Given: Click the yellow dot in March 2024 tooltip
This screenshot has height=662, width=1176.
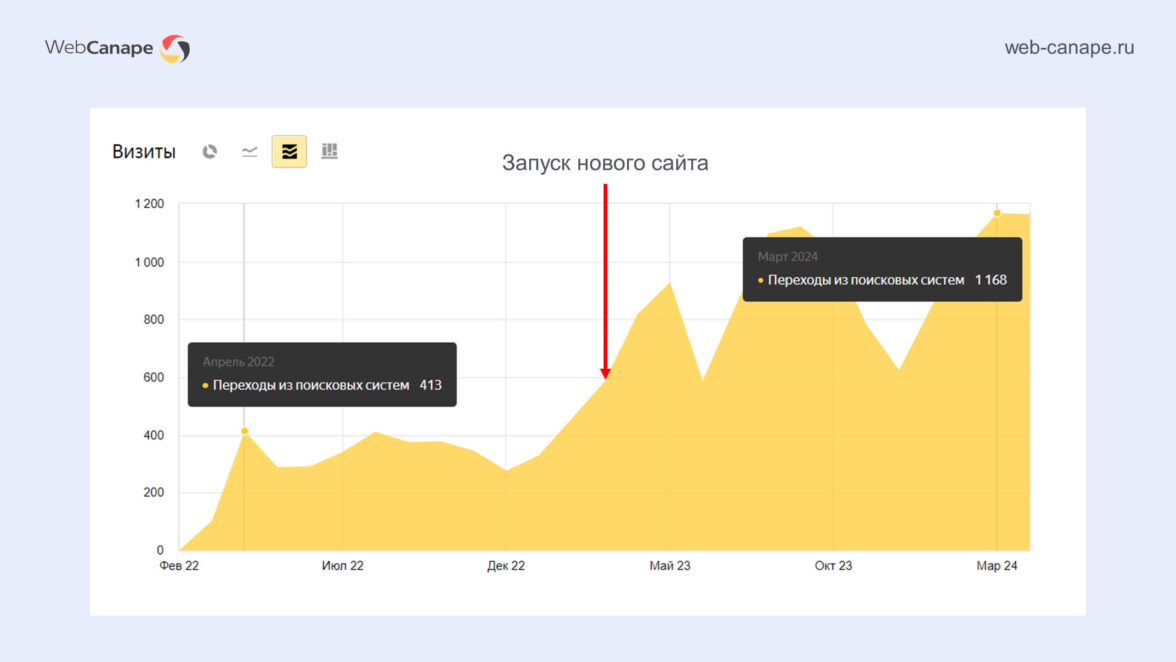Looking at the screenshot, I should 760,280.
